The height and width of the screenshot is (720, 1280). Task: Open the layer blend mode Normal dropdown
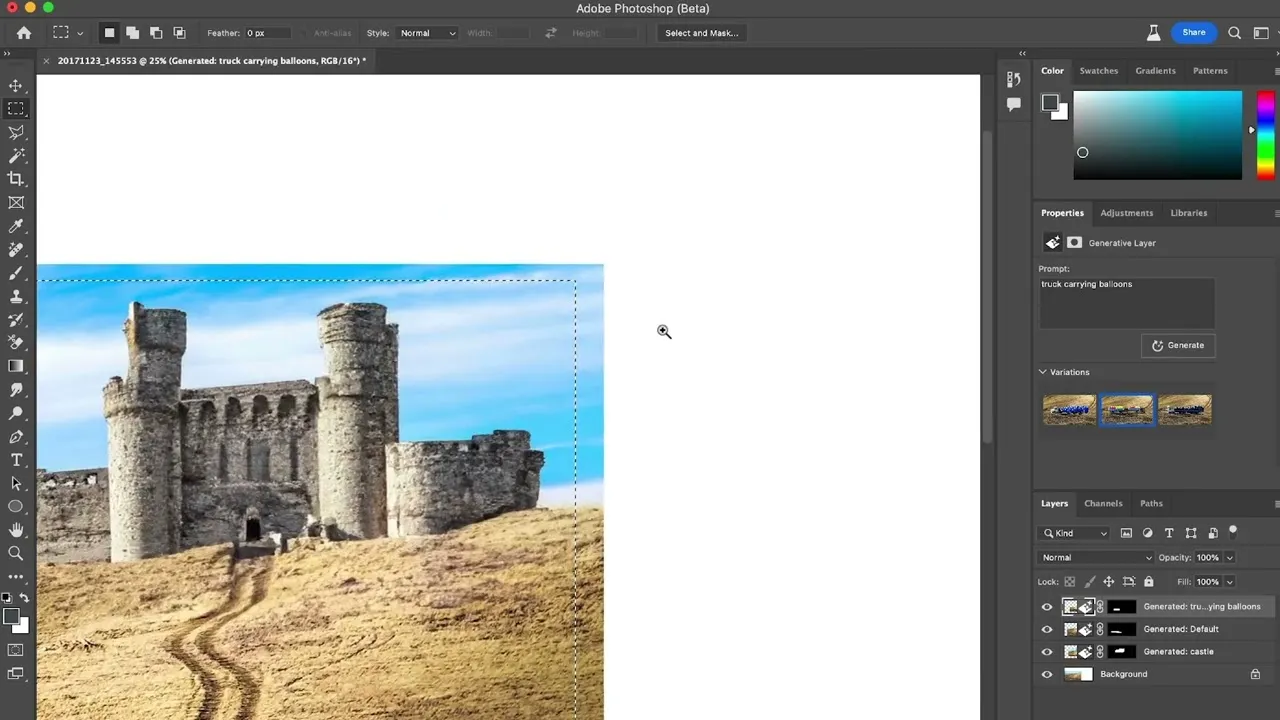coord(1096,558)
